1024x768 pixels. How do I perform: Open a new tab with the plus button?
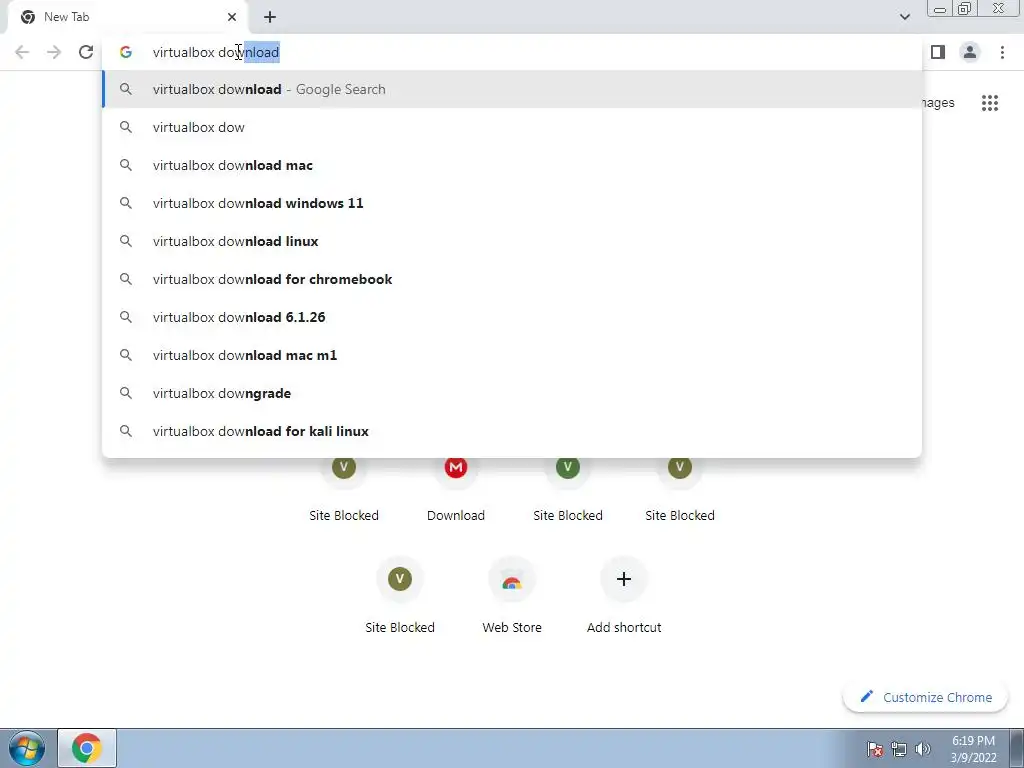pos(270,17)
